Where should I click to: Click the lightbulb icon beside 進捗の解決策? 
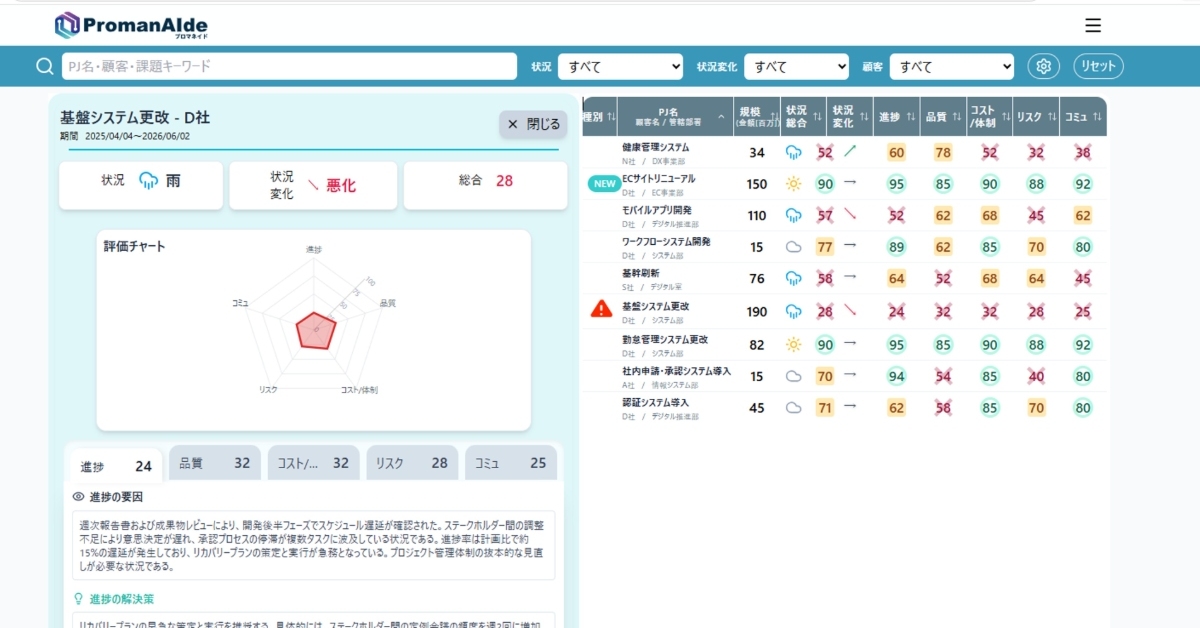pyautogui.click(x=79, y=599)
